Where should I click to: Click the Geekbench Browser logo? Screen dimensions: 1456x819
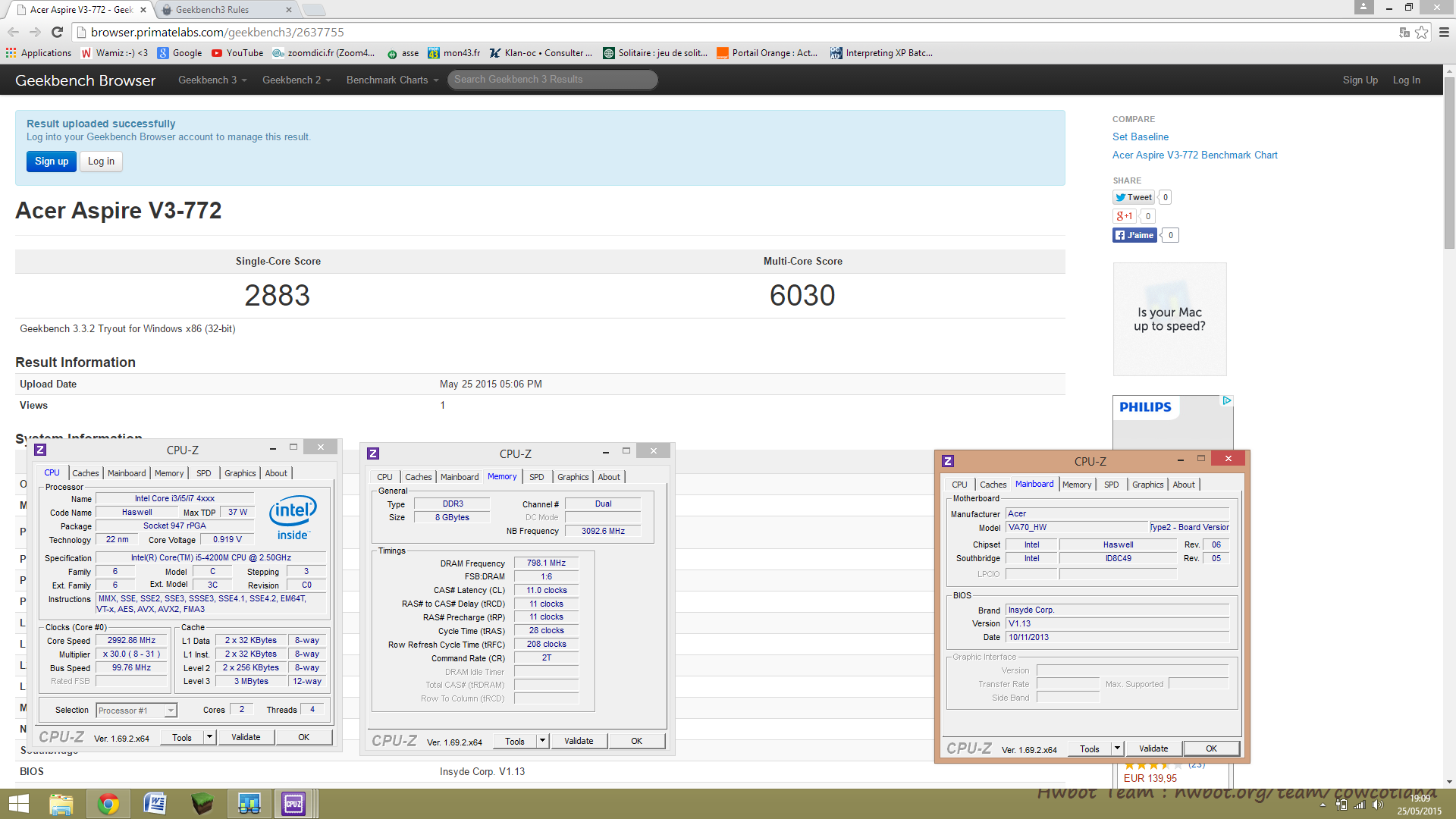coord(85,80)
